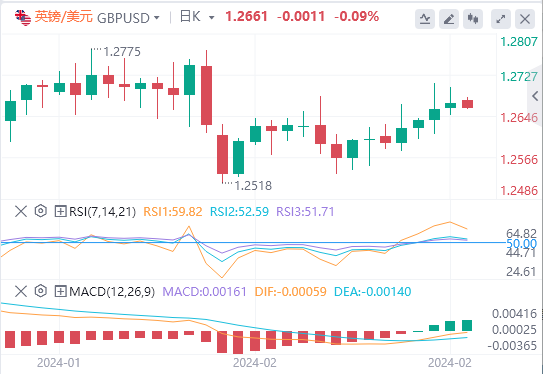Open the indicator line chart icon

pos(425,19)
